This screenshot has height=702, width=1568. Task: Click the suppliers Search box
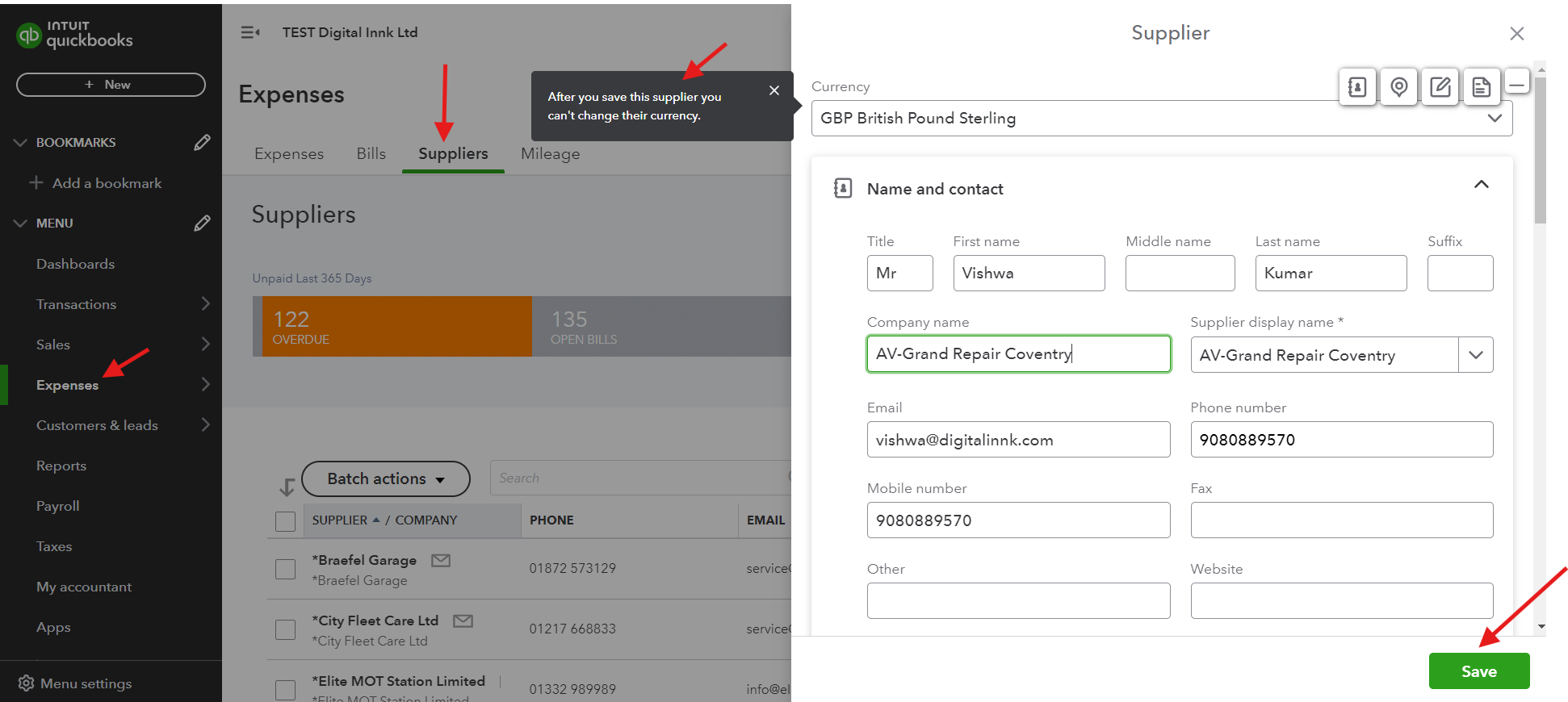pos(641,478)
